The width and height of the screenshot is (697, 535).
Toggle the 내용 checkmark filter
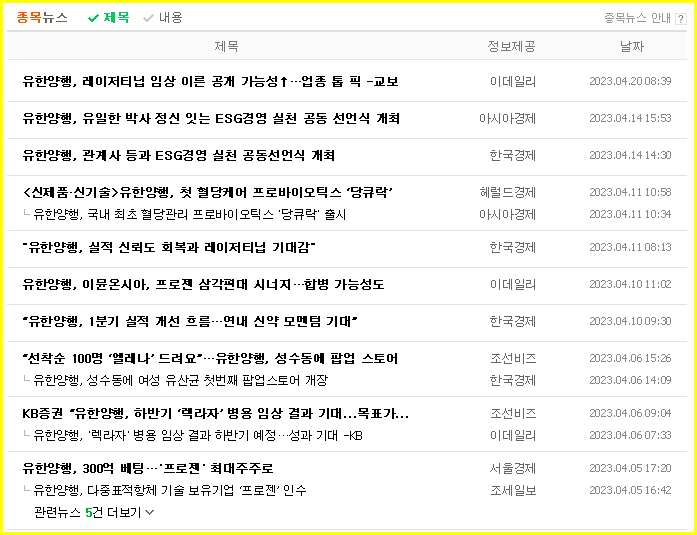pyautogui.click(x=163, y=18)
